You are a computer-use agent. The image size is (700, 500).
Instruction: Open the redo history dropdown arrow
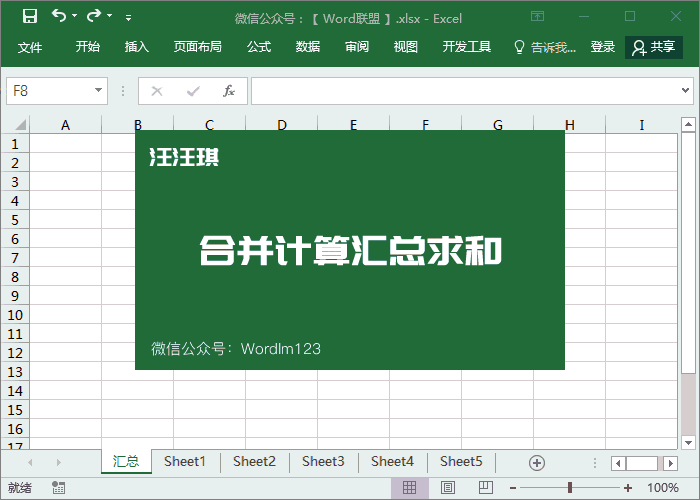click(109, 16)
